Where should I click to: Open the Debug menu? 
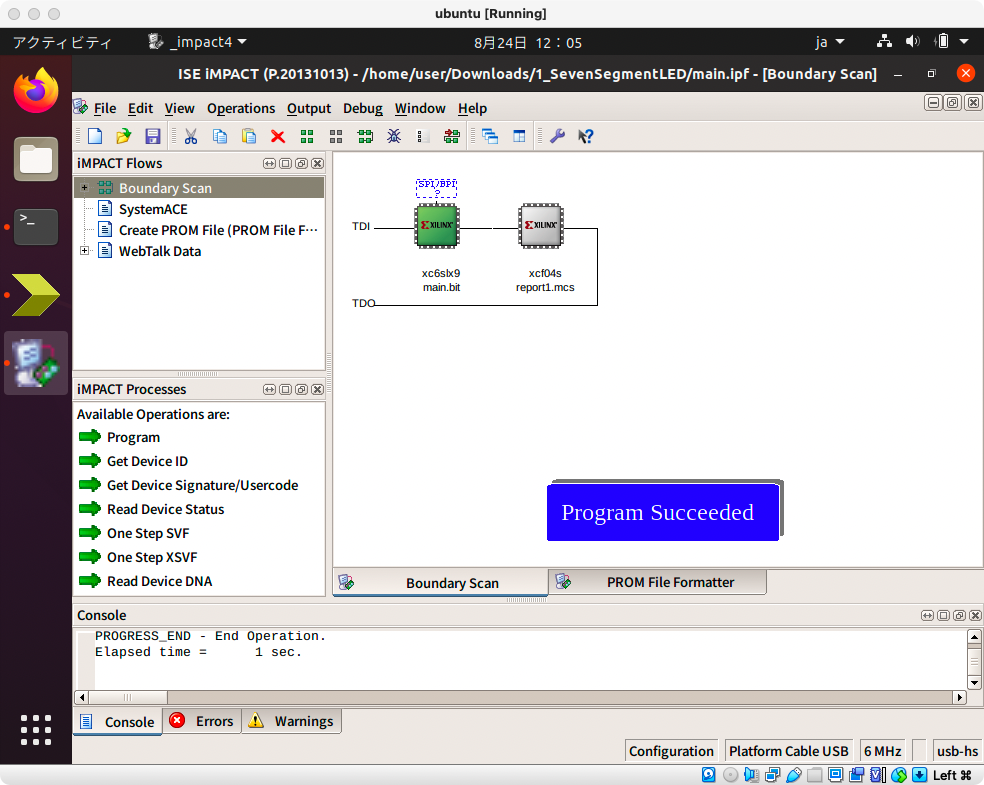(x=363, y=108)
